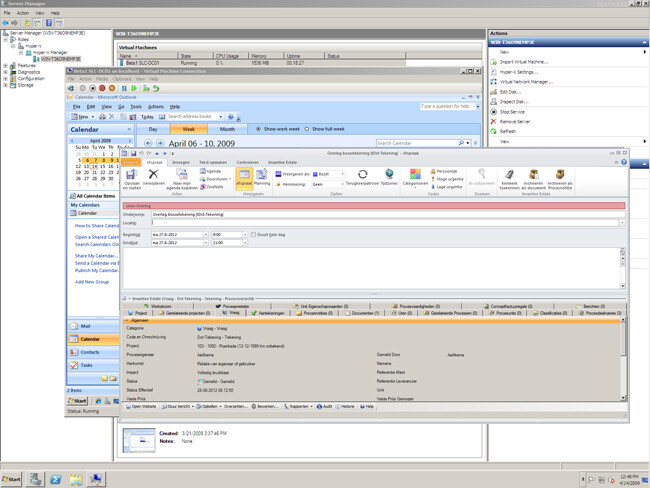This screenshot has width=650, height=488.
Task: Open the Controleren ribbon tab
Action: 247,163
